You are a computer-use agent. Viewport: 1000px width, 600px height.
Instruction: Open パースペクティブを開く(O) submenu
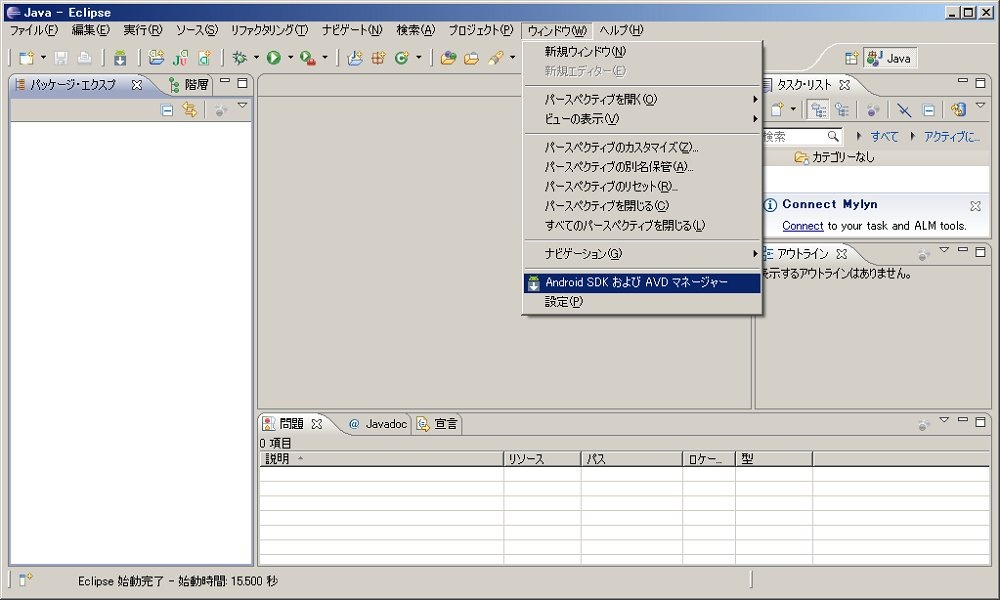pyautogui.click(x=643, y=99)
